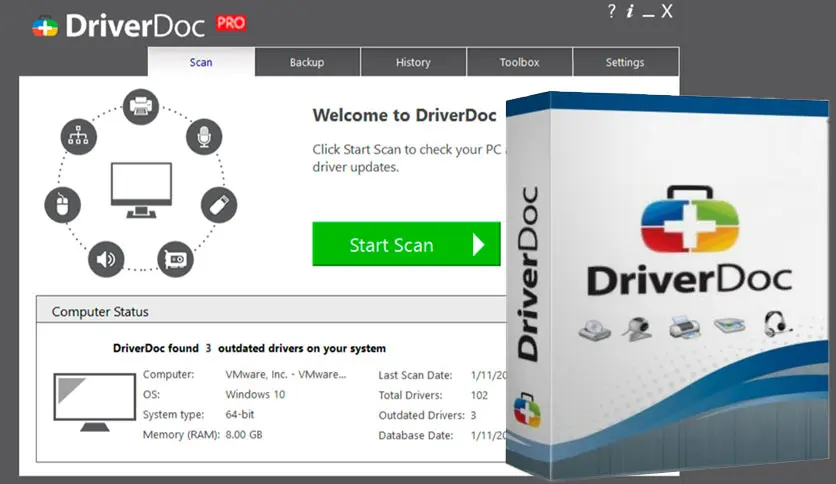Open the info 'i' icon in title bar
This screenshot has height=484, width=836.
pyautogui.click(x=630, y=12)
